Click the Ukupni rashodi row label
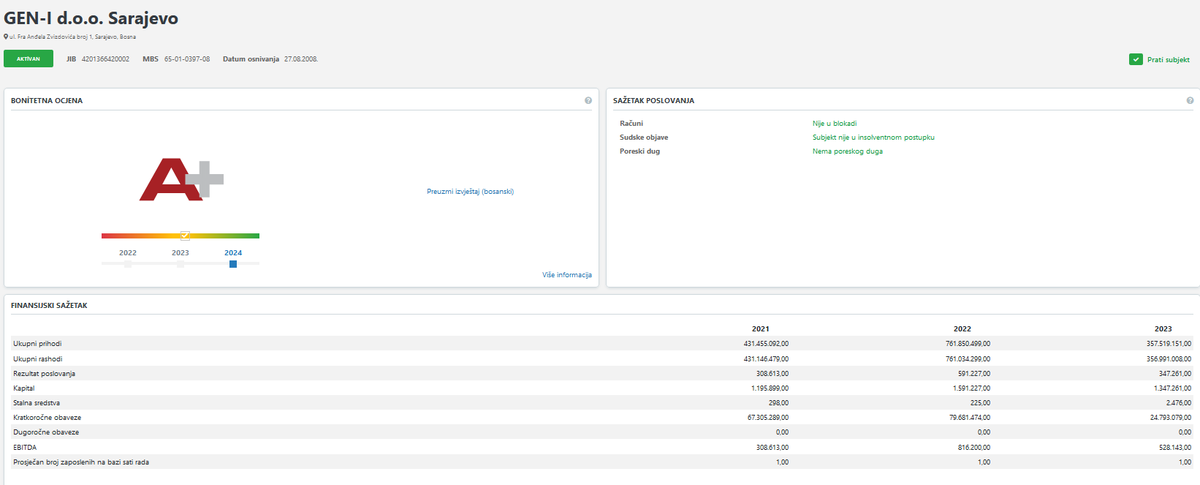1200x485 pixels. (35, 358)
